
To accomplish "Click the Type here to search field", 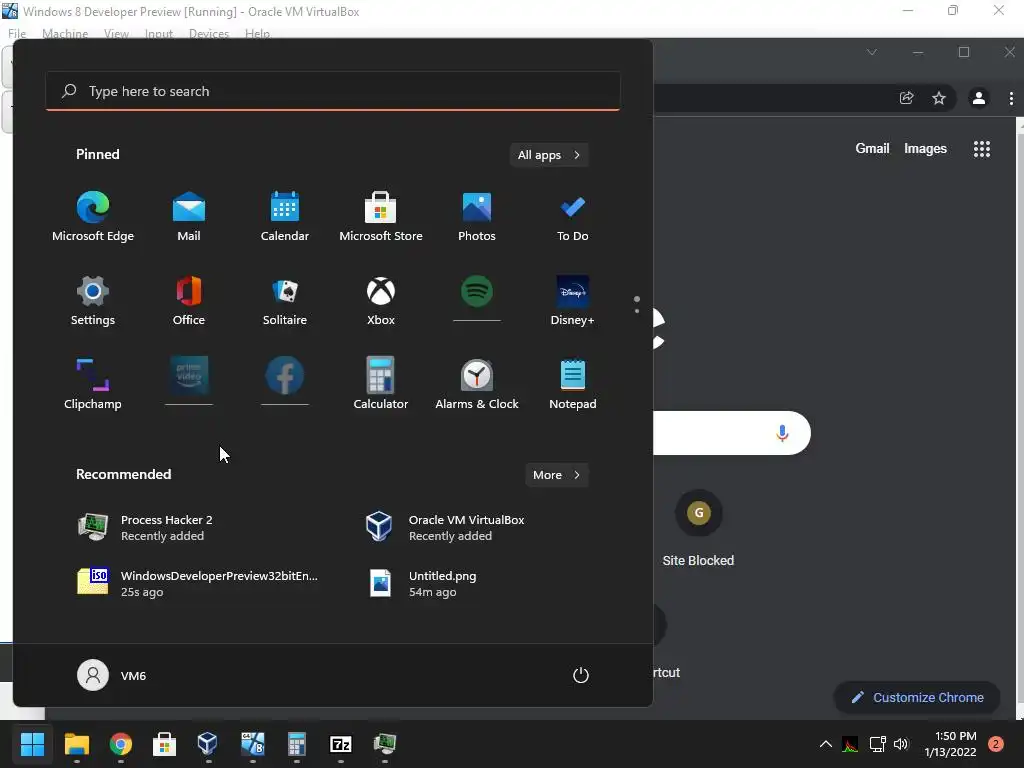I will [333, 91].
